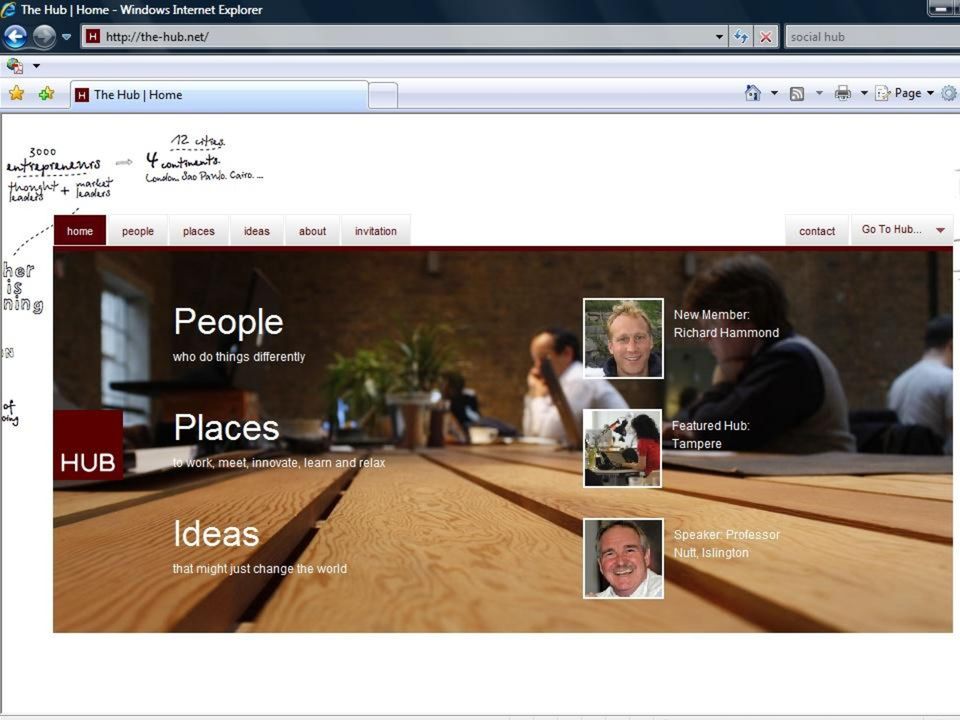Image resolution: width=960 pixels, height=720 pixels.
Task: Click the address bar with the-hub.net URL
Action: (x=404, y=37)
